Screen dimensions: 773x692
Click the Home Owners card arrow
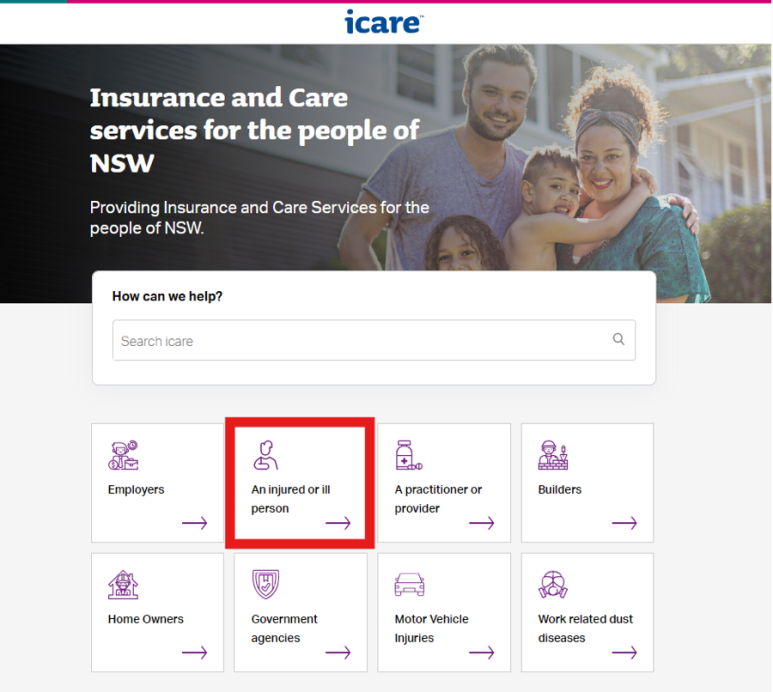coord(194,653)
